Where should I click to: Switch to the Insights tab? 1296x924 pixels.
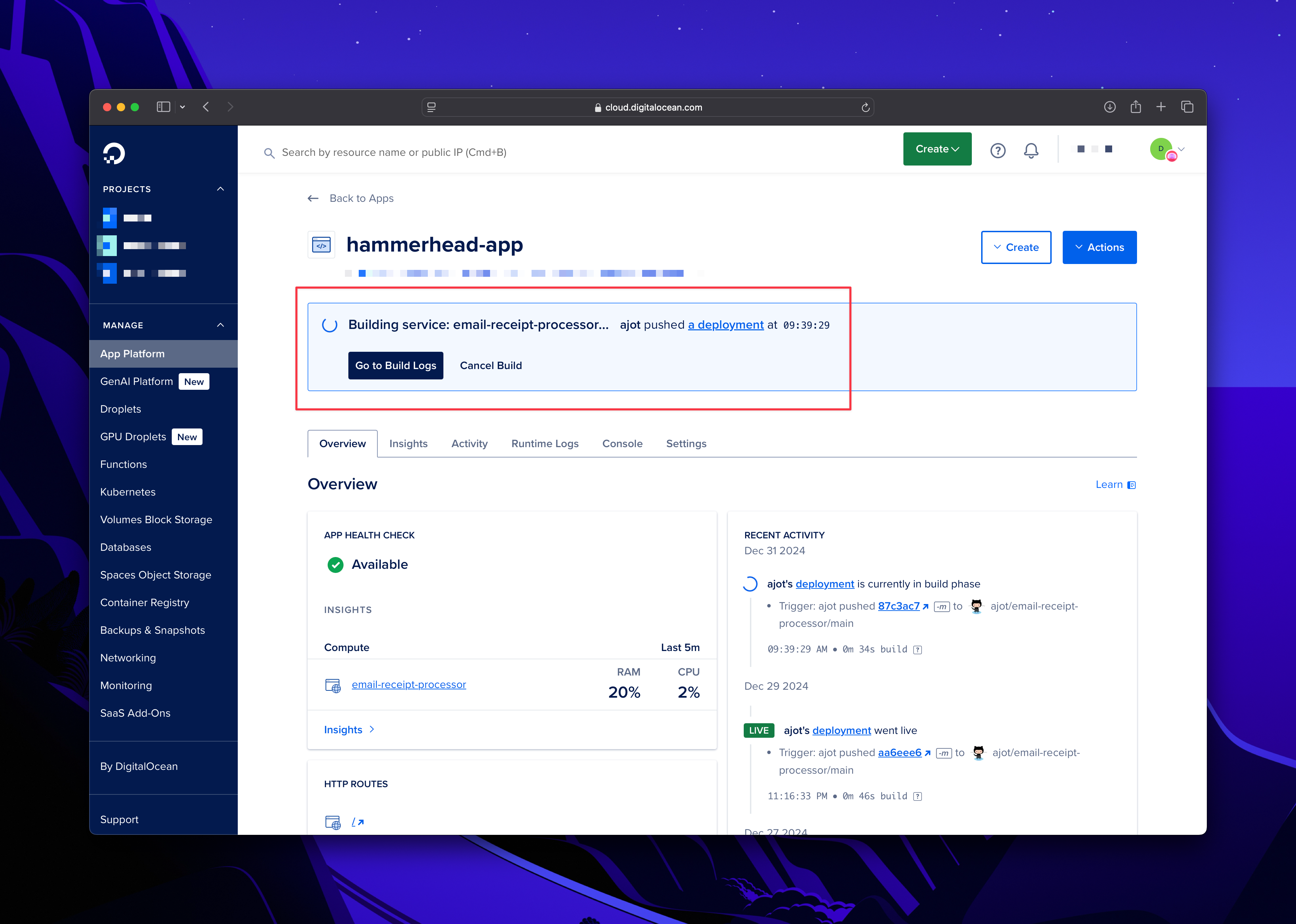click(408, 444)
